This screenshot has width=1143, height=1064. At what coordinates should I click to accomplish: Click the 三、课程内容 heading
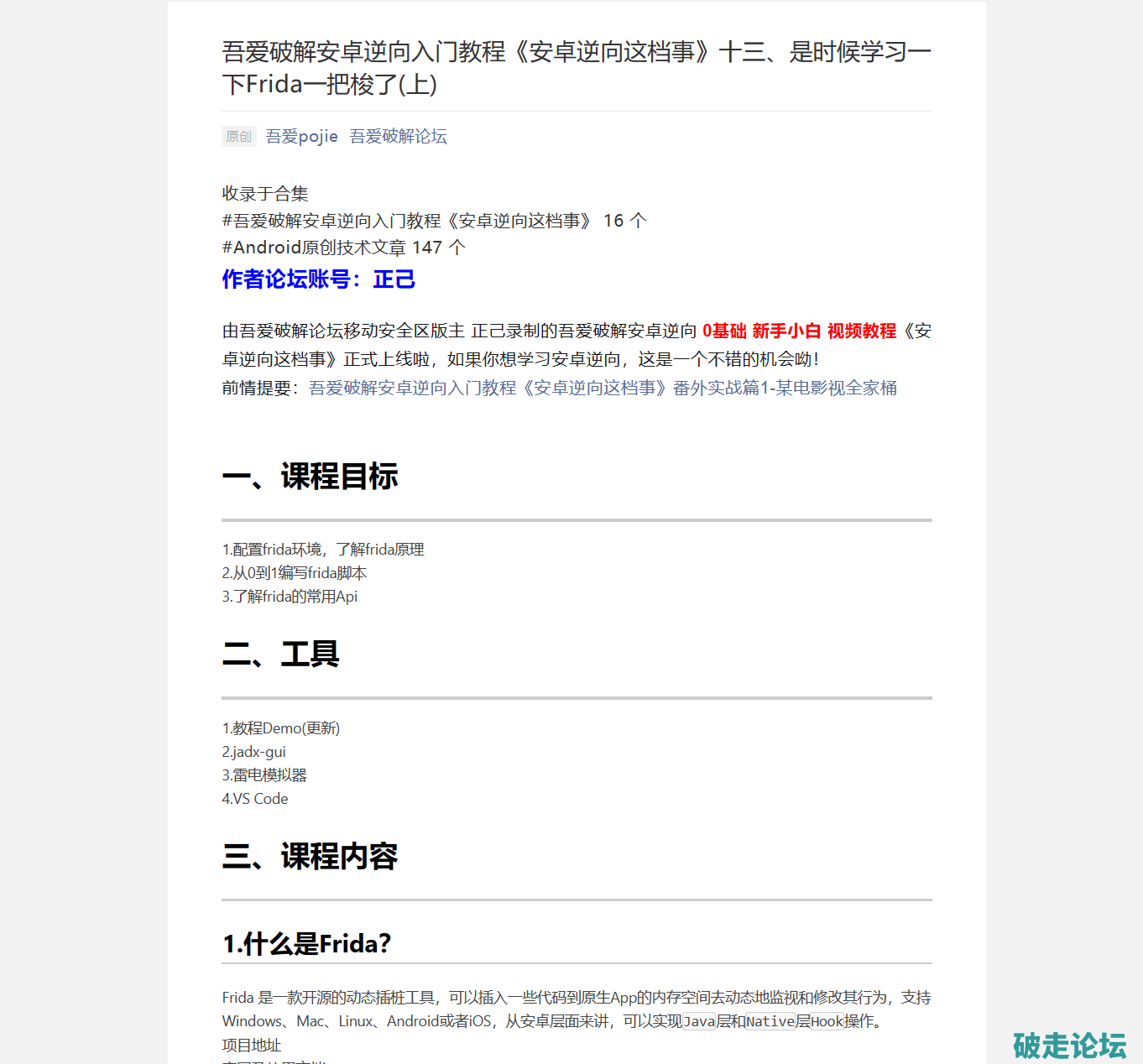[310, 857]
